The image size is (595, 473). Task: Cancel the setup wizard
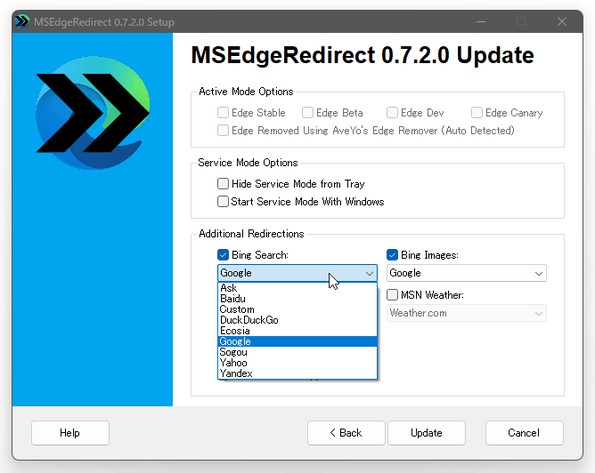(x=524, y=433)
